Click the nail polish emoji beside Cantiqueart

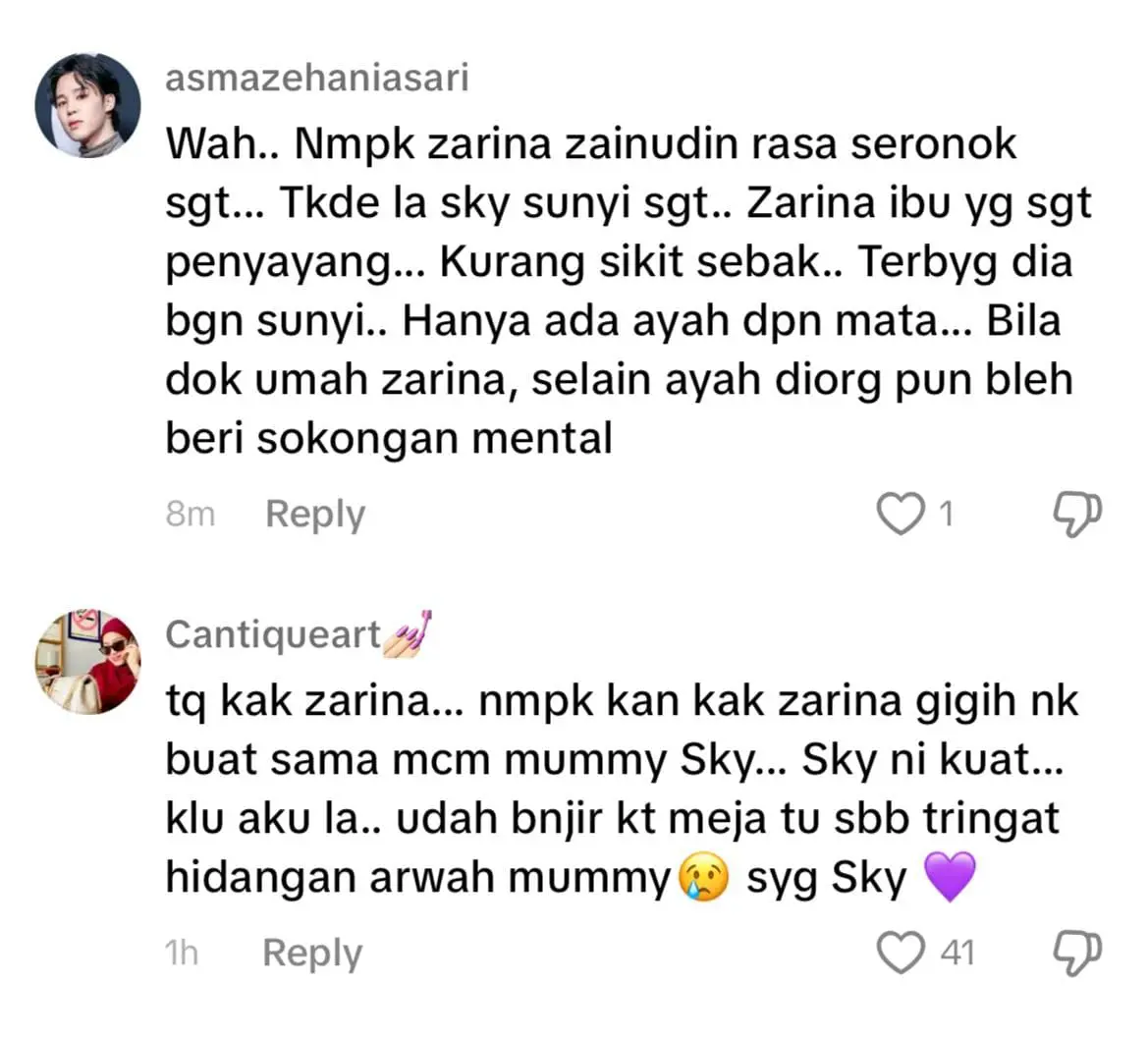coord(408,634)
